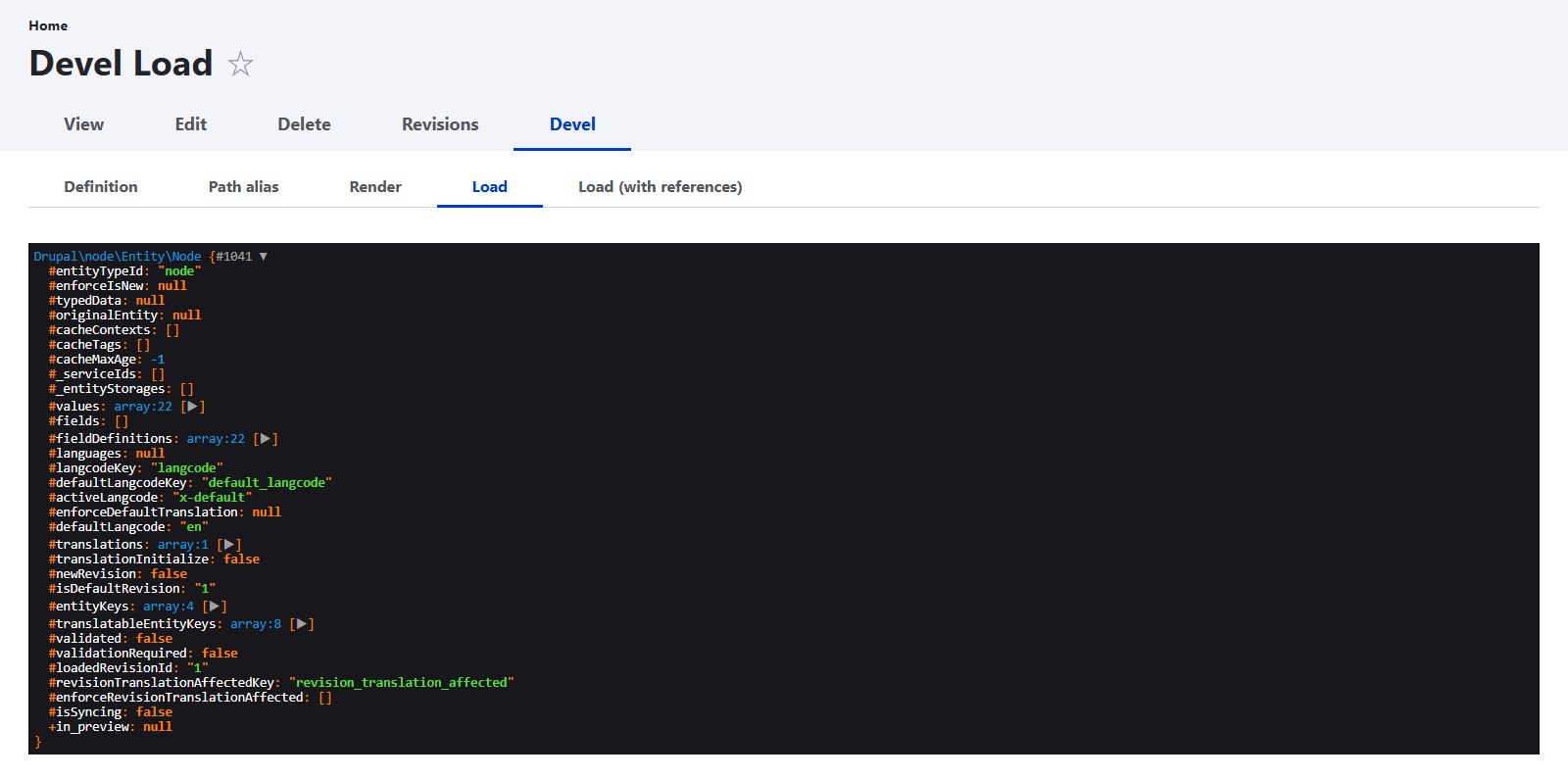Screen dimensions: 1568x779
Task: Switch to the Render secondary tab
Action: coord(375,187)
